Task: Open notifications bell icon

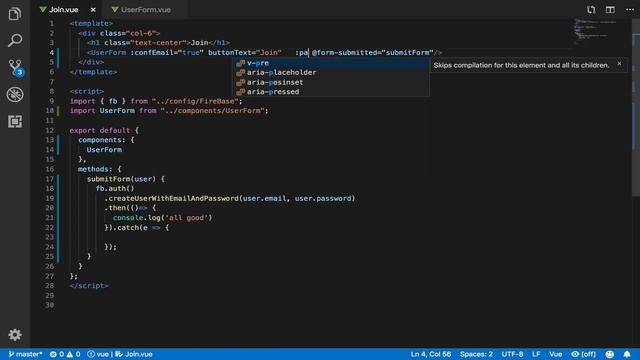Action: click(x=627, y=354)
